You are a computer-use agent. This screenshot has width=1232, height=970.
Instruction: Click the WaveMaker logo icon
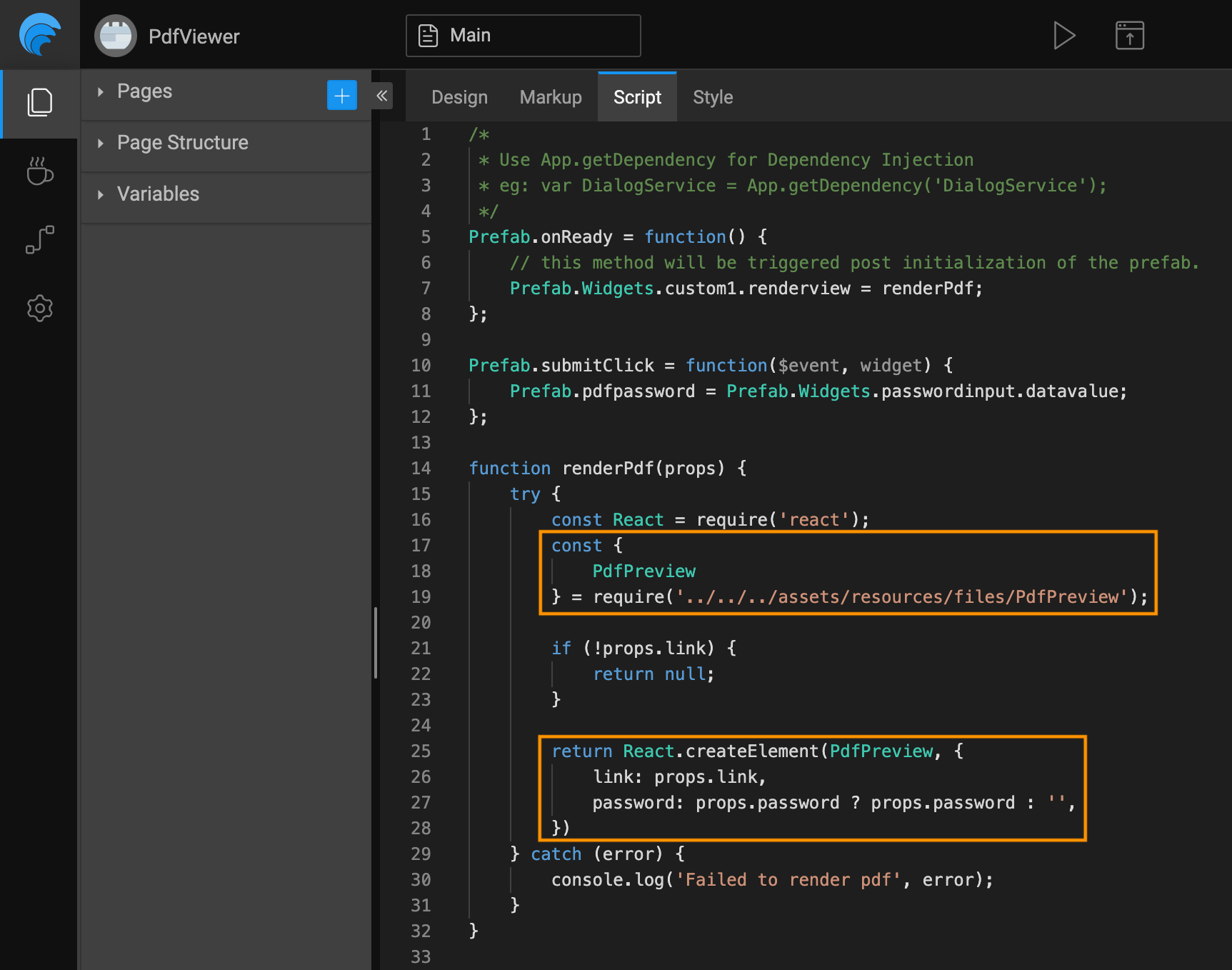click(40, 35)
